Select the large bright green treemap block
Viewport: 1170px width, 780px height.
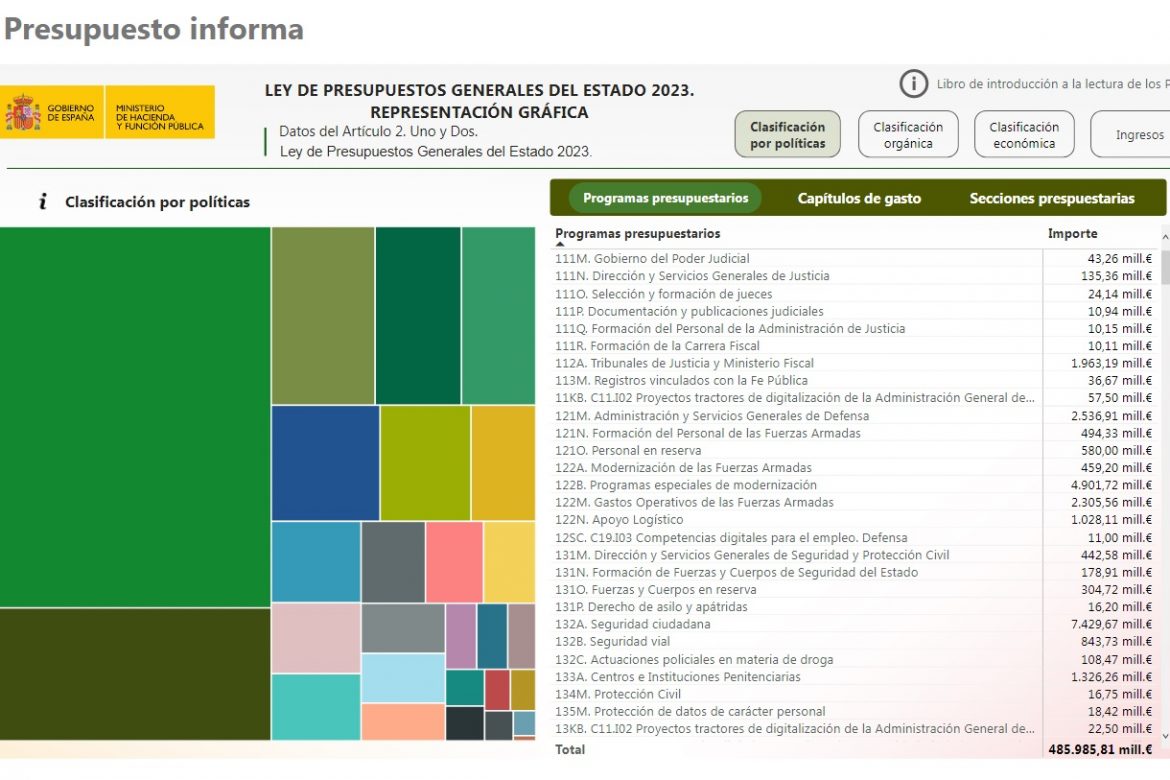[135, 417]
